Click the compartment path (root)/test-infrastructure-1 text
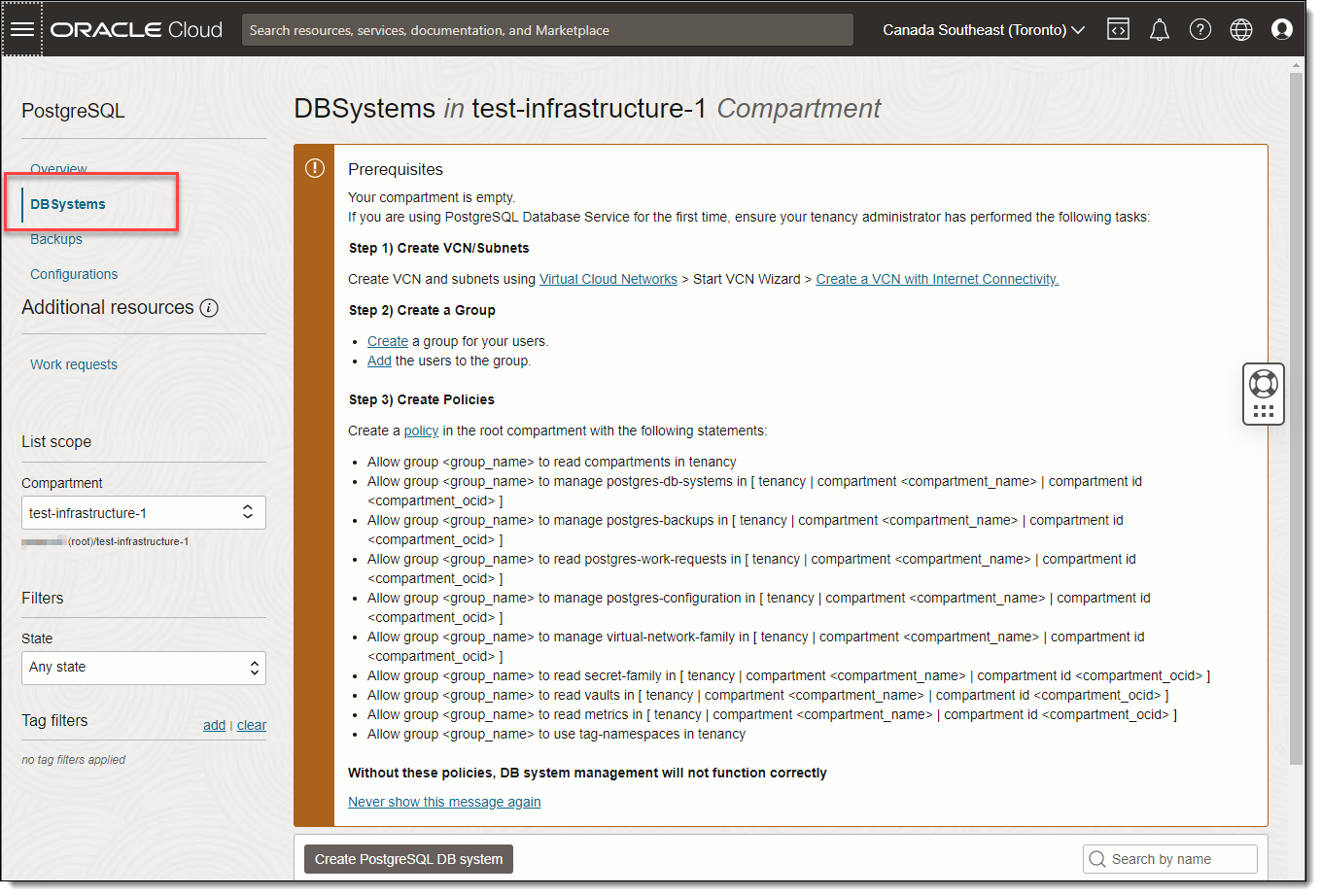 [x=128, y=541]
